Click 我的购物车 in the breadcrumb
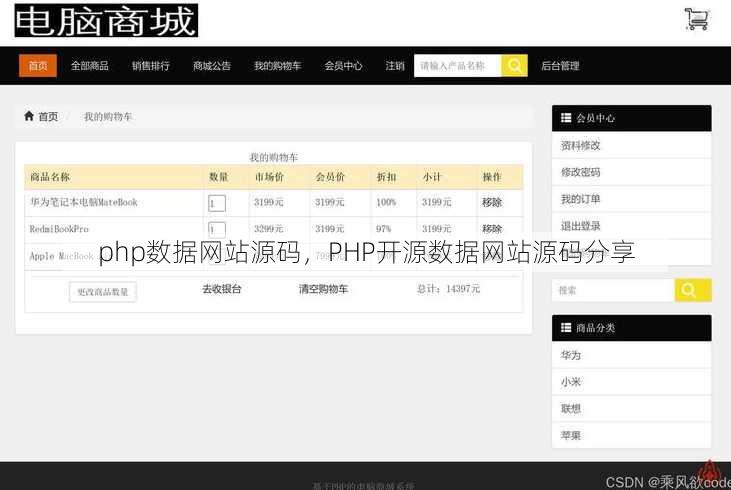This screenshot has width=731, height=490. click(x=108, y=117)
